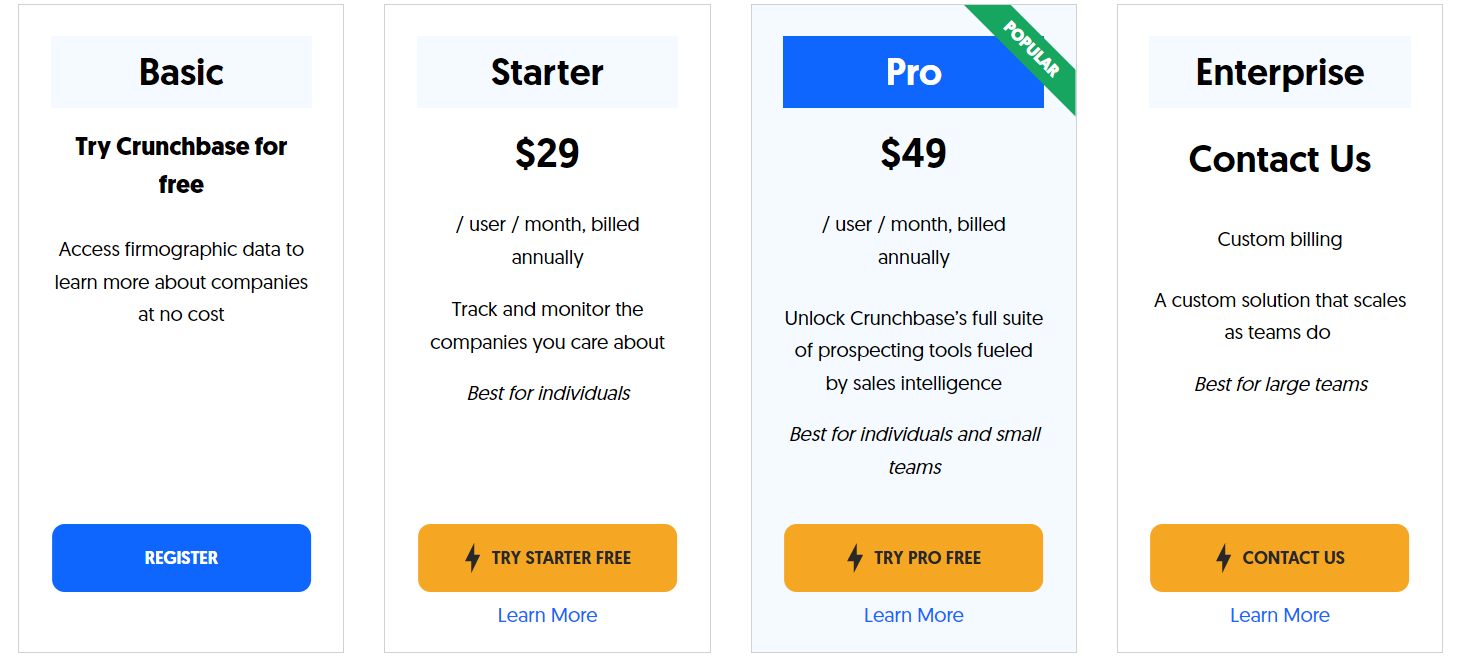Choose the Try Pro Free button

coord(913,558)
